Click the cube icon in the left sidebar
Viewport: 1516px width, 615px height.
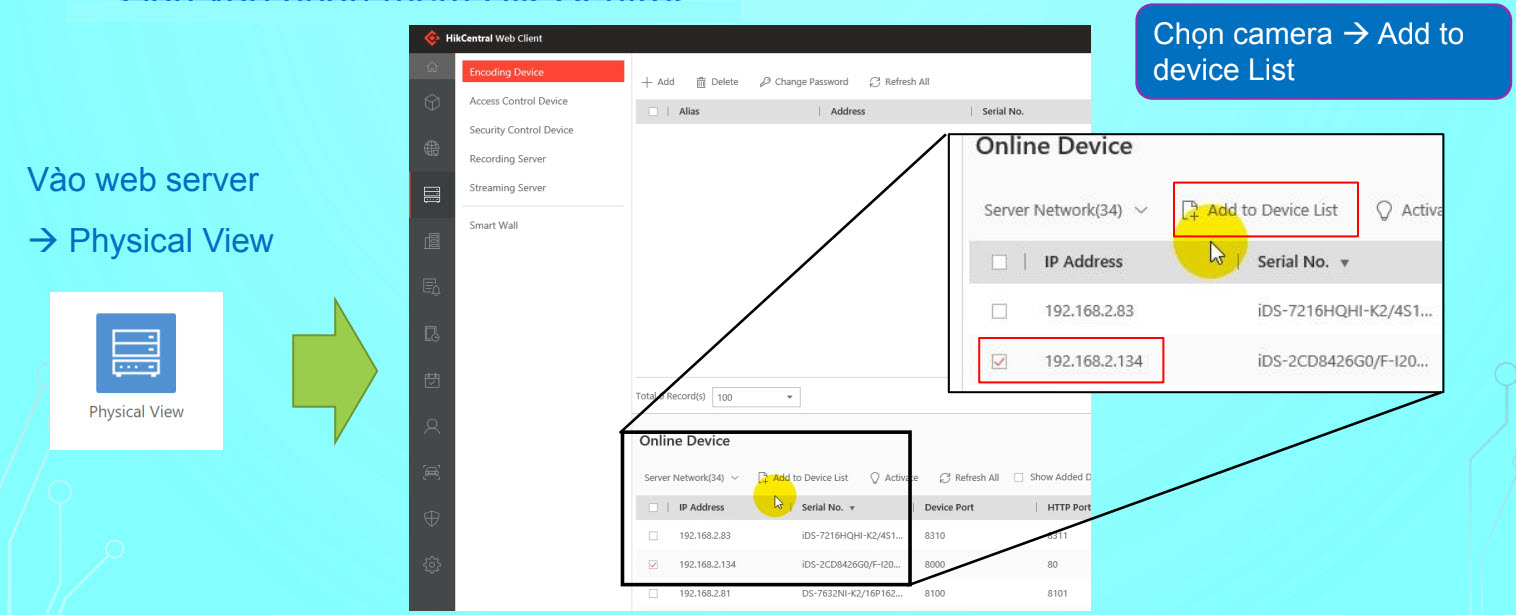432,102
